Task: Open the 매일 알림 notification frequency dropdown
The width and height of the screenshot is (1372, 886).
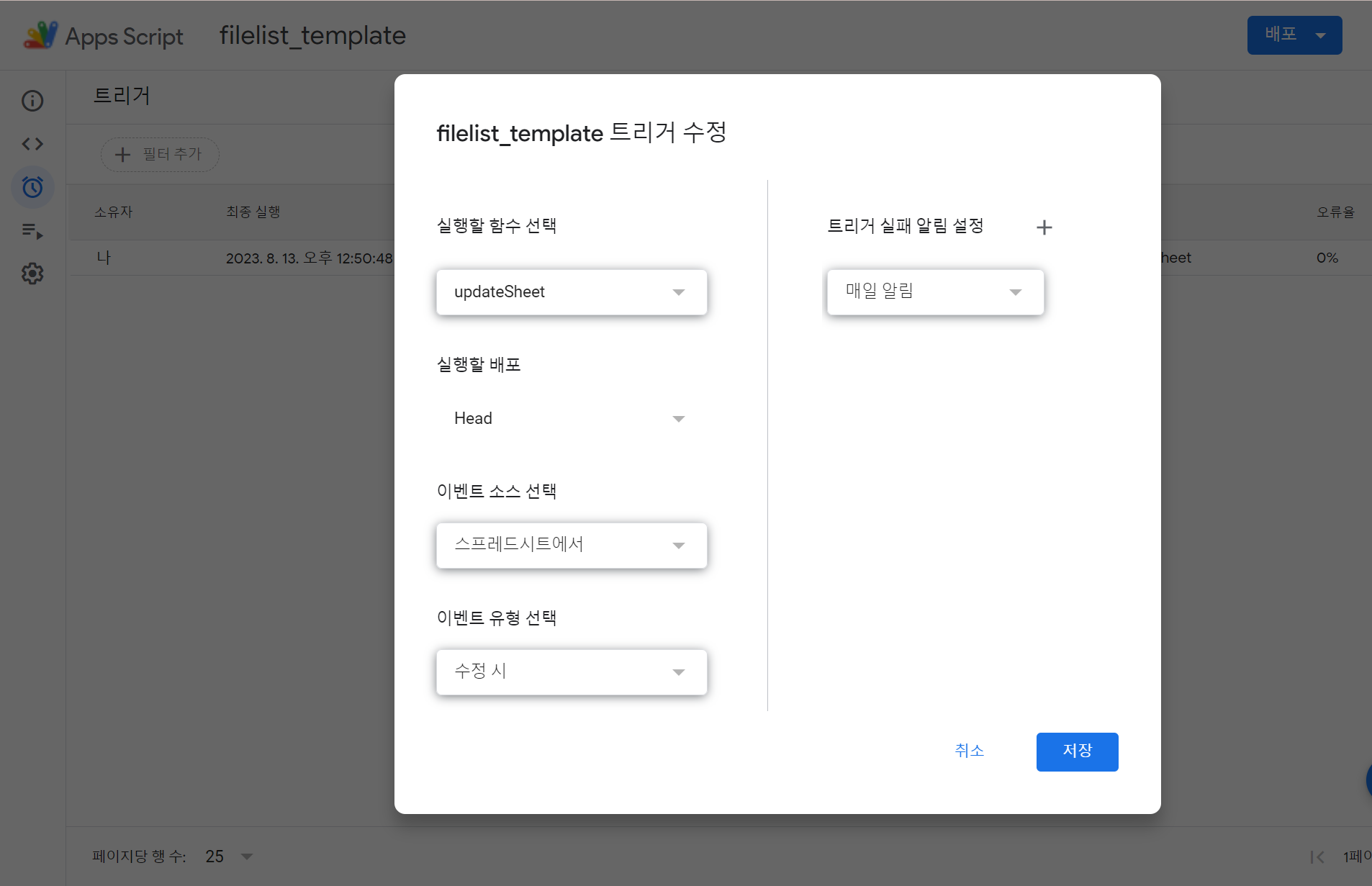Action: pyautogui.click(x=935, y=292)
